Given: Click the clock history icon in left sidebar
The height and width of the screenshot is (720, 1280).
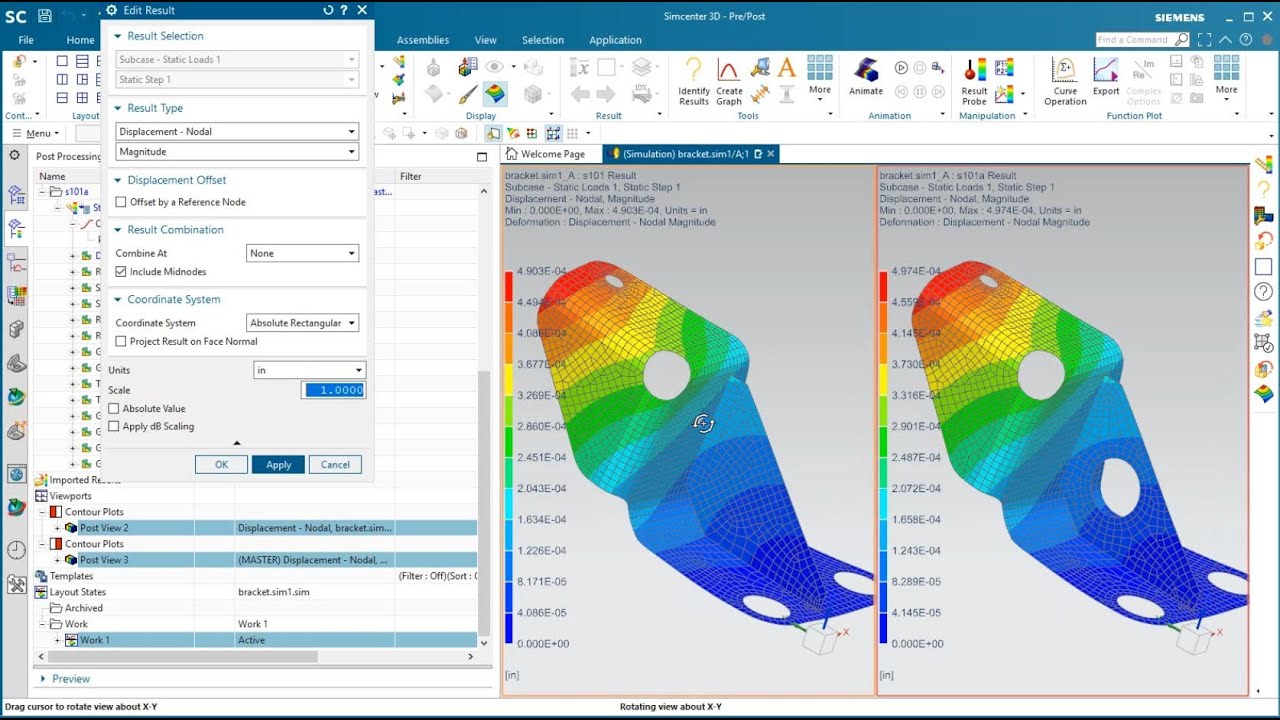Looking at the screenshot, I should [x=16, y=550].
